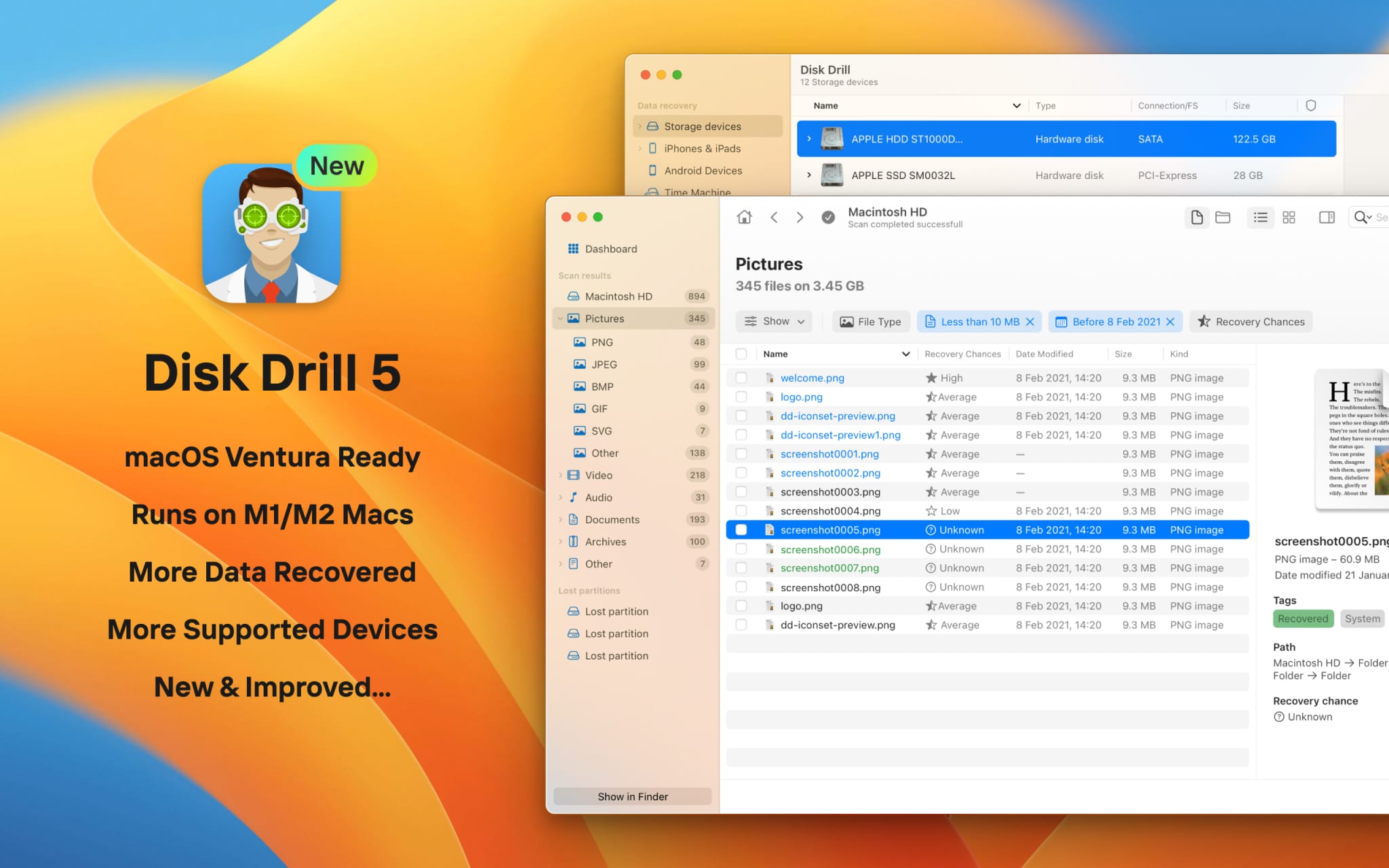Select the gallery view icon
Image resolution: width=1389 pixels, height=868 pixels.
click(1289, 217)
